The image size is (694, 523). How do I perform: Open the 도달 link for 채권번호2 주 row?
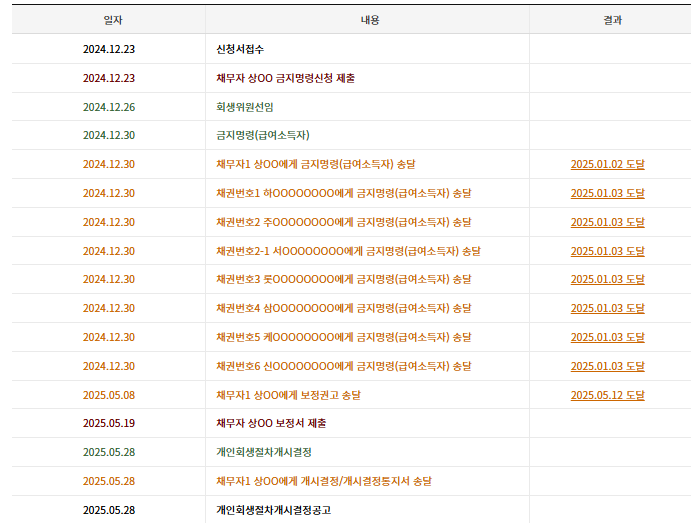(x=607, y=222)
